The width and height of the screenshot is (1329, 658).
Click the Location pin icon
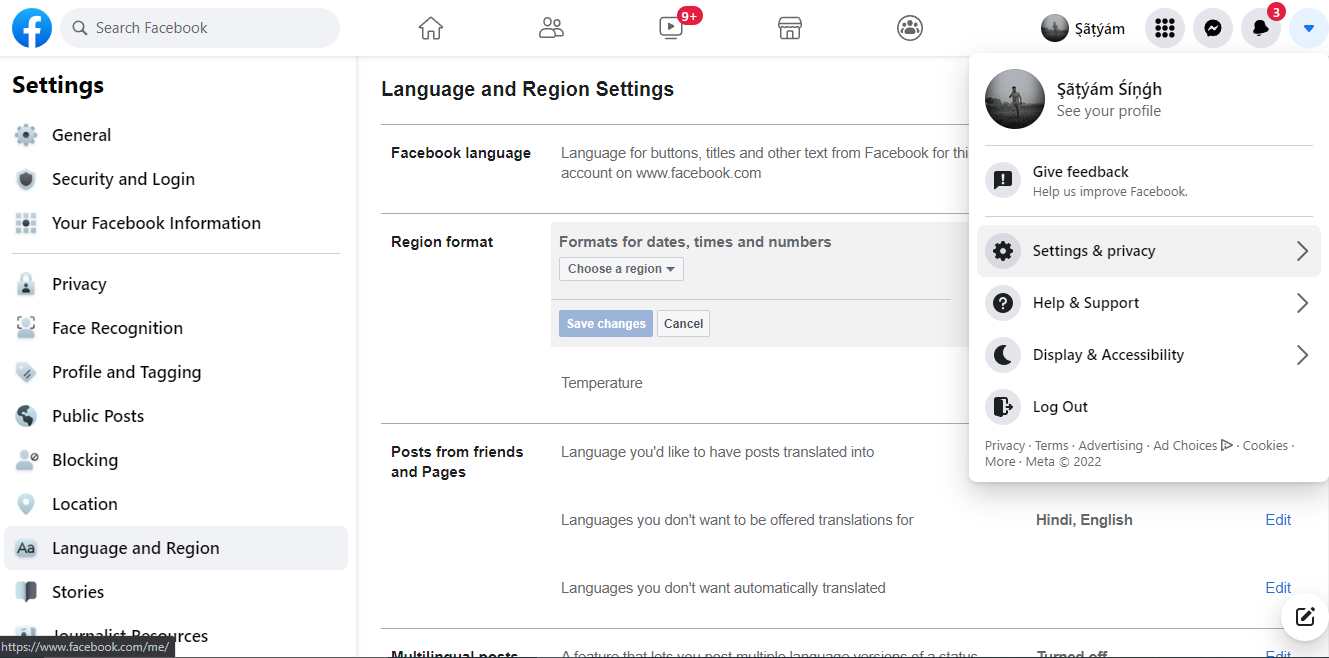pos(27,504)
